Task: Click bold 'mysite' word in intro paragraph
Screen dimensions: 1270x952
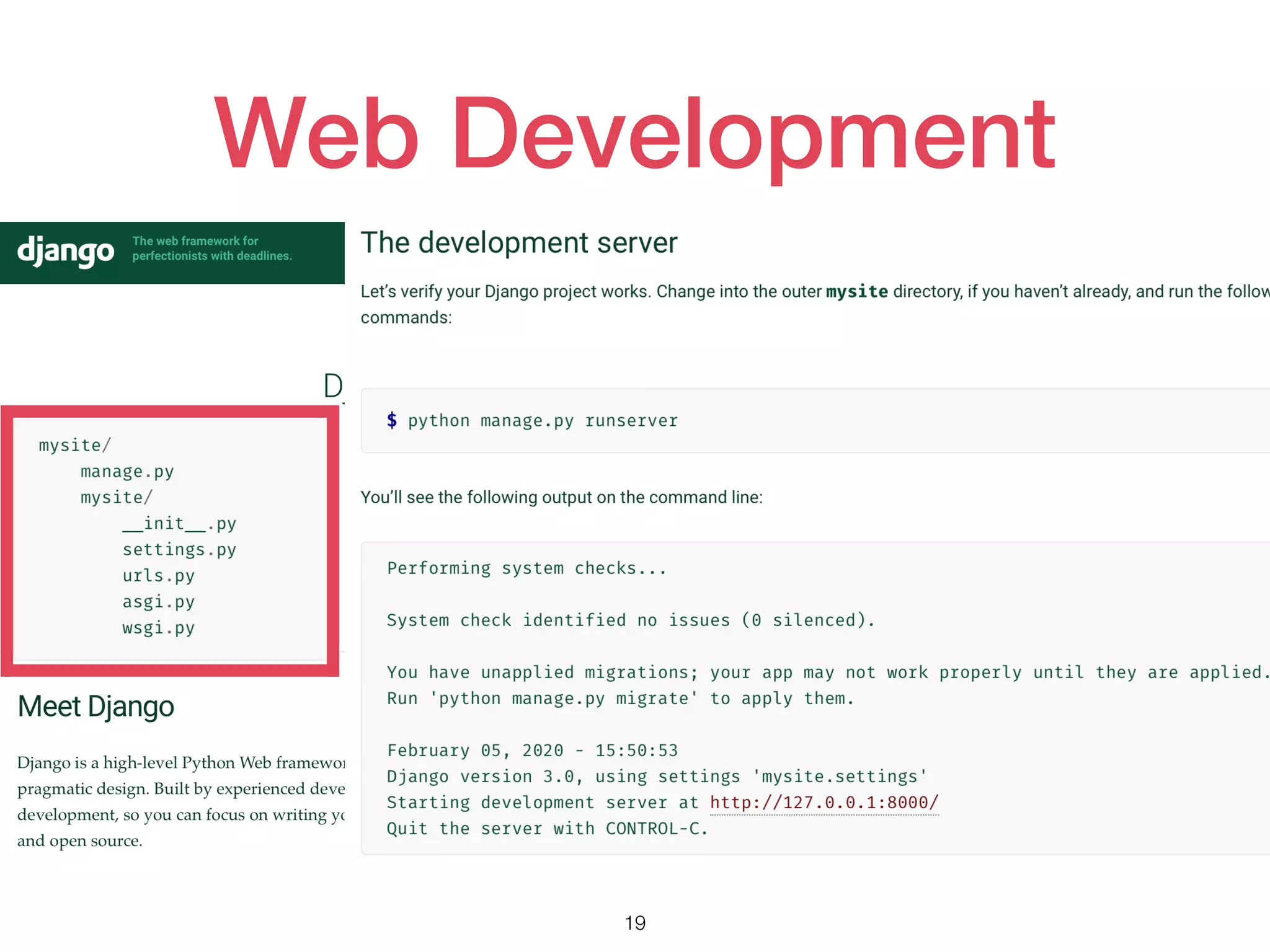Action: (857, 291)
